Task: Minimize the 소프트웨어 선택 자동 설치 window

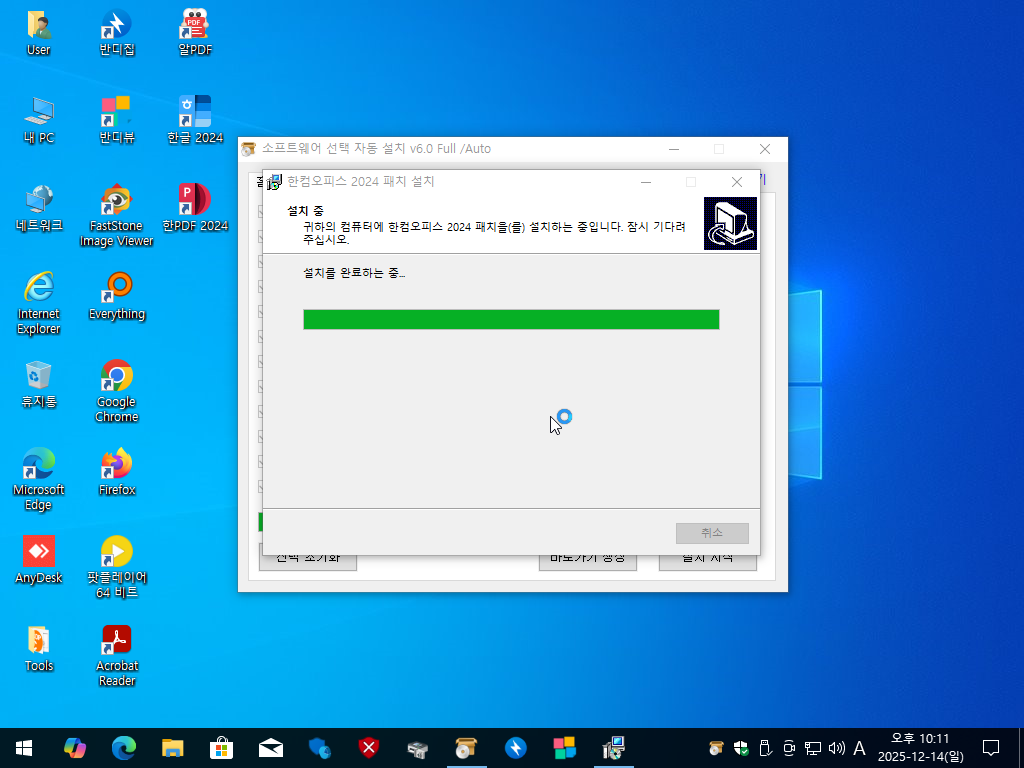Action: 674,149
